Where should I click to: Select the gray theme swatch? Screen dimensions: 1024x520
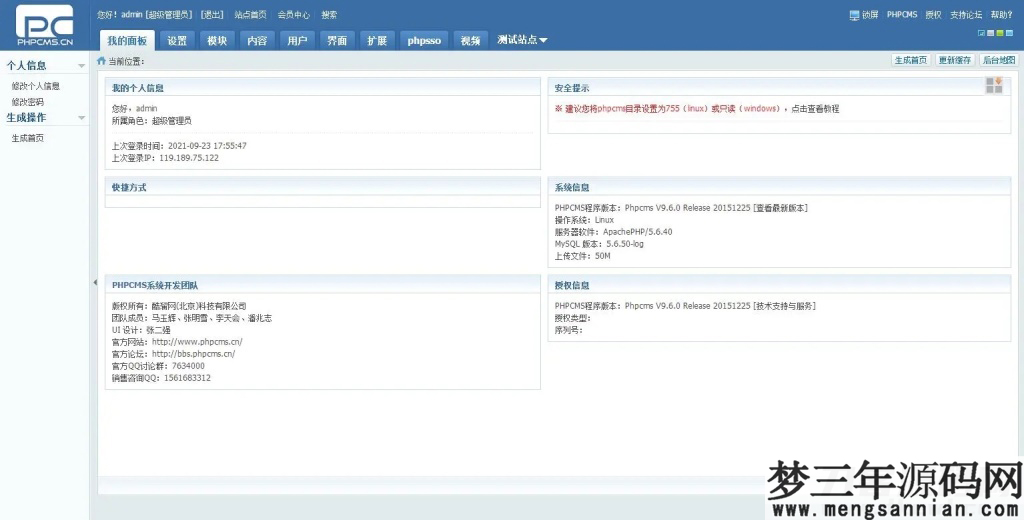[x=991, y=33]
